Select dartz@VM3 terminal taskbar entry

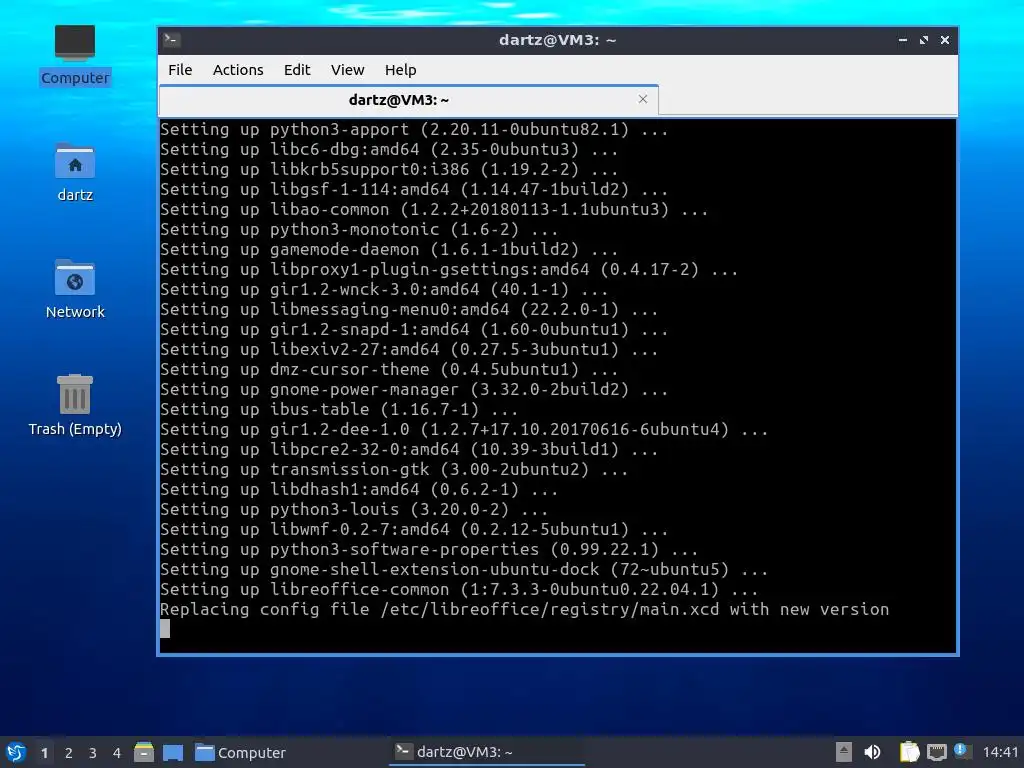pos(487,752)
